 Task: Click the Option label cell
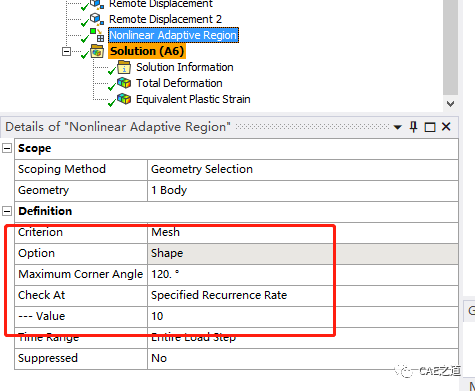81,254
